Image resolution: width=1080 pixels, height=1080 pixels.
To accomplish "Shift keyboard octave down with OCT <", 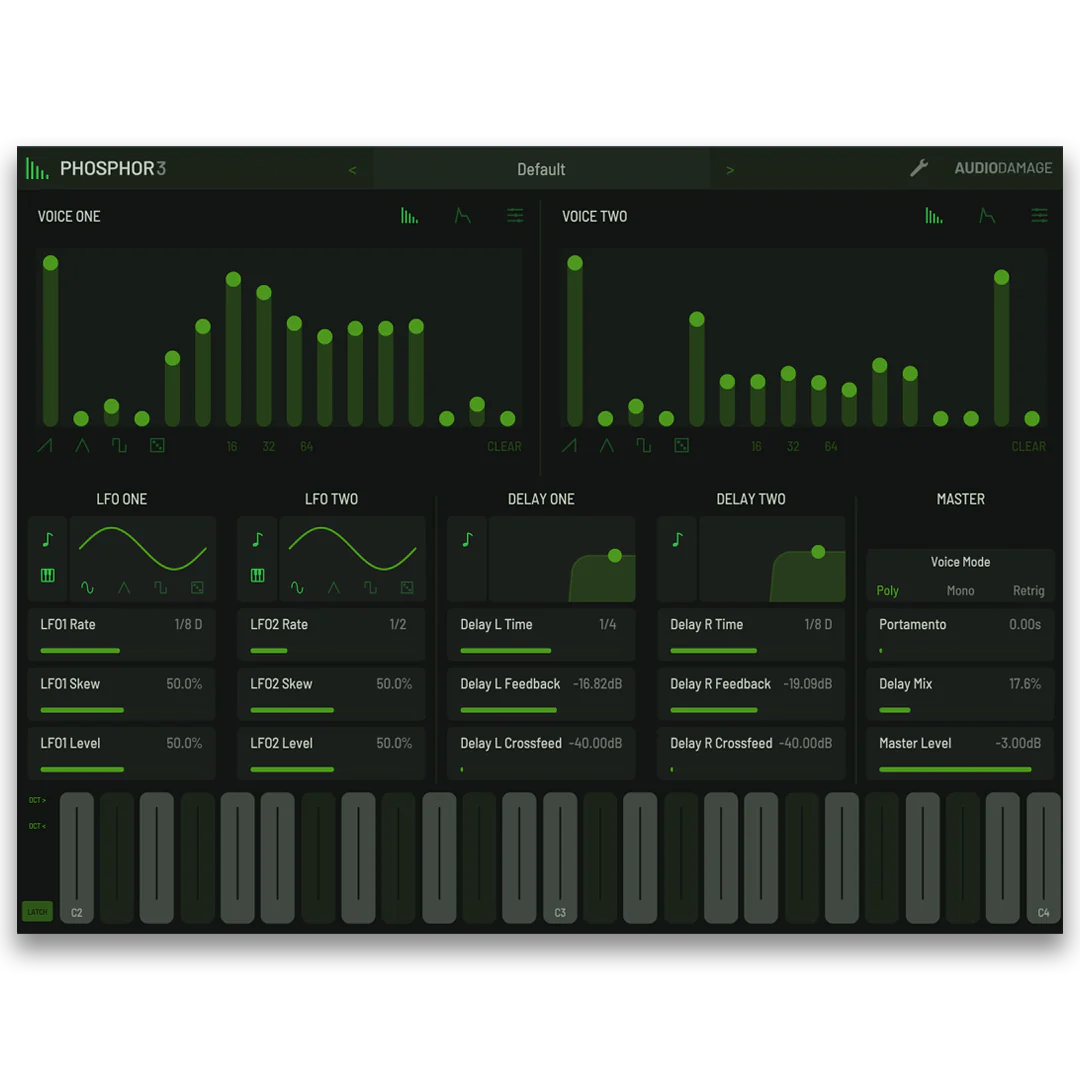I will (x=37, y=826).
